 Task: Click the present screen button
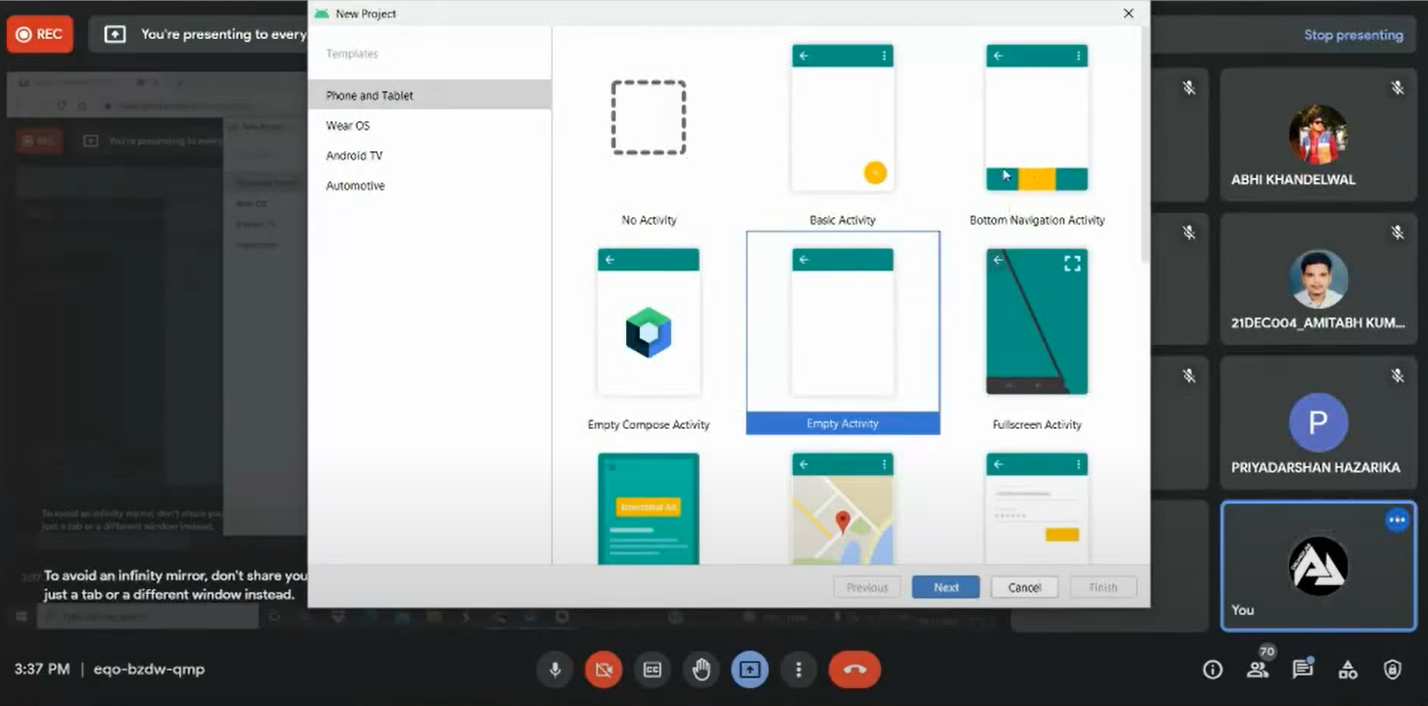750,670
